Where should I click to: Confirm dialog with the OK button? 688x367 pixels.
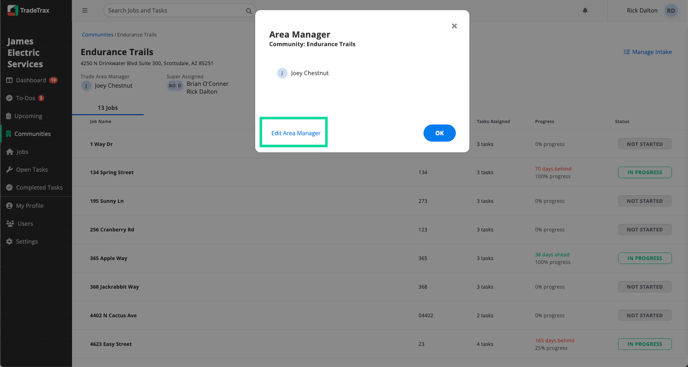[x=439, y=133]
